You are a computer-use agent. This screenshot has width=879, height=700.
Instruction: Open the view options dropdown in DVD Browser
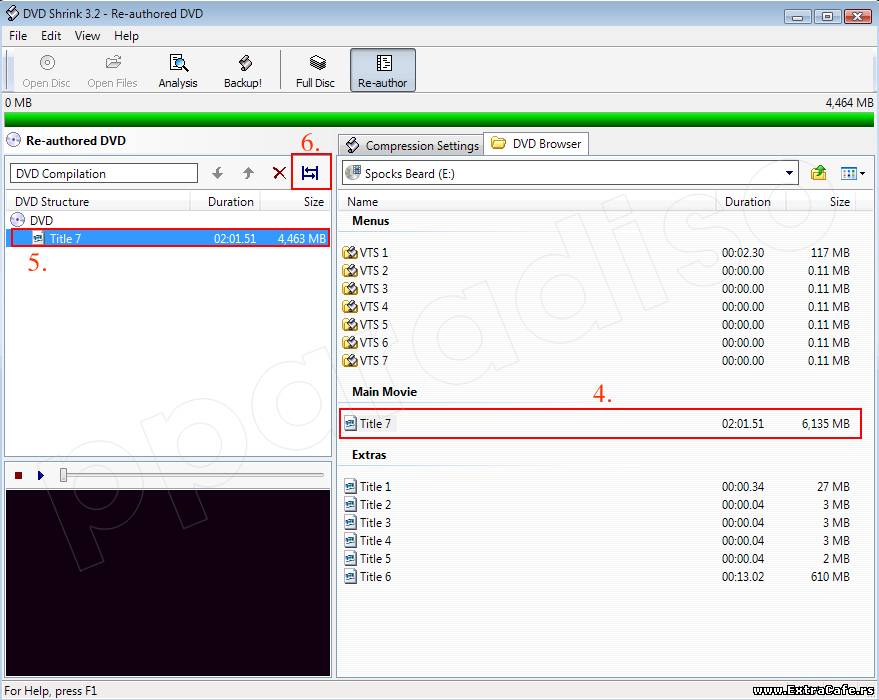tap(853, 174)
